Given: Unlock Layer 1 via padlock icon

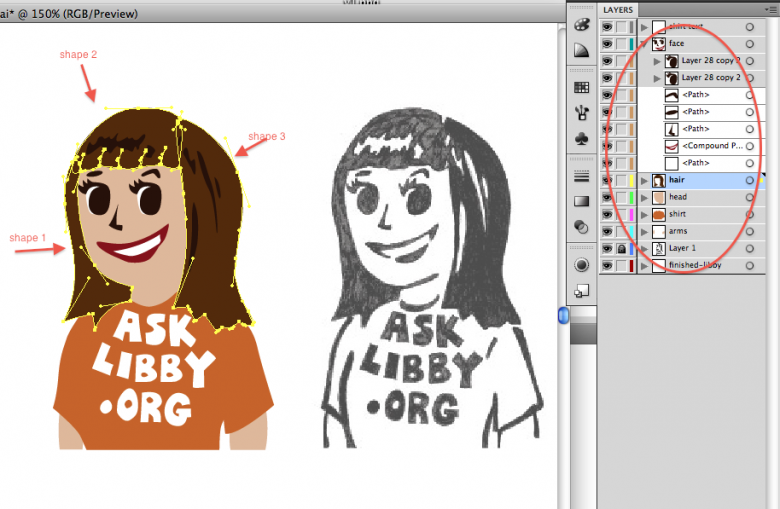Looking at the screenshot, I should click(621, 249).
